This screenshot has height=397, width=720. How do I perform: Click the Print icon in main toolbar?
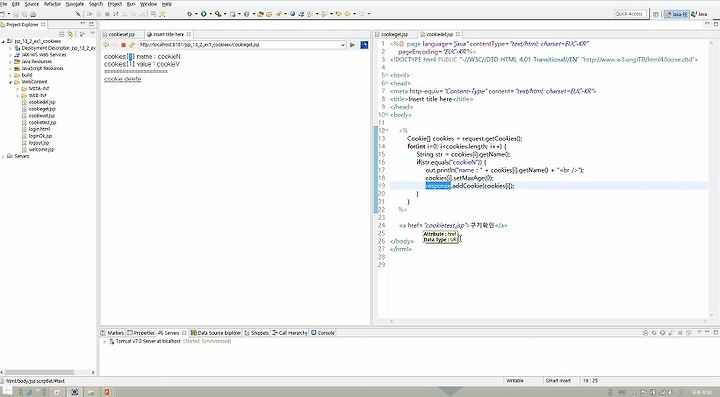tap(33, 14)
